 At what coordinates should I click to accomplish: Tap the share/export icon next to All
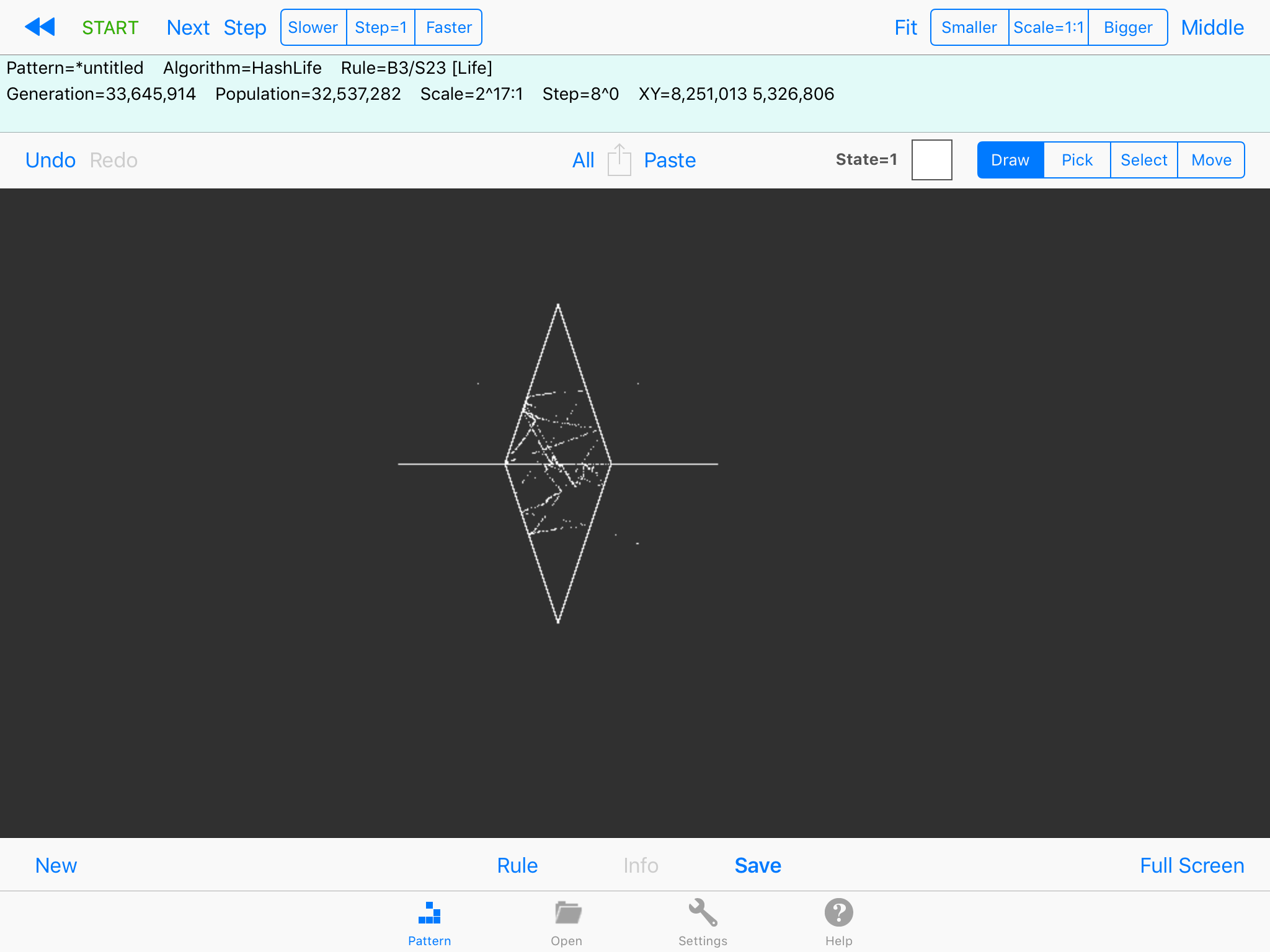click(x=619, y=160)
